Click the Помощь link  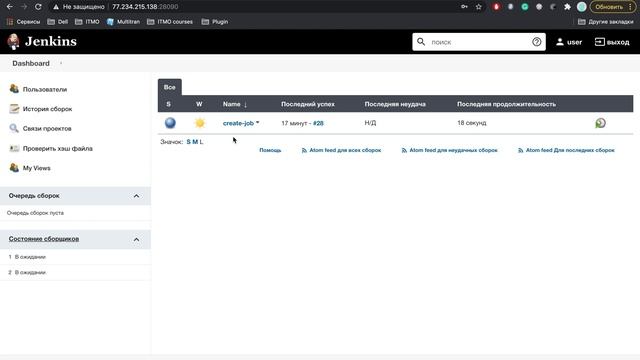pyautogui.click(x=270, y=150)
